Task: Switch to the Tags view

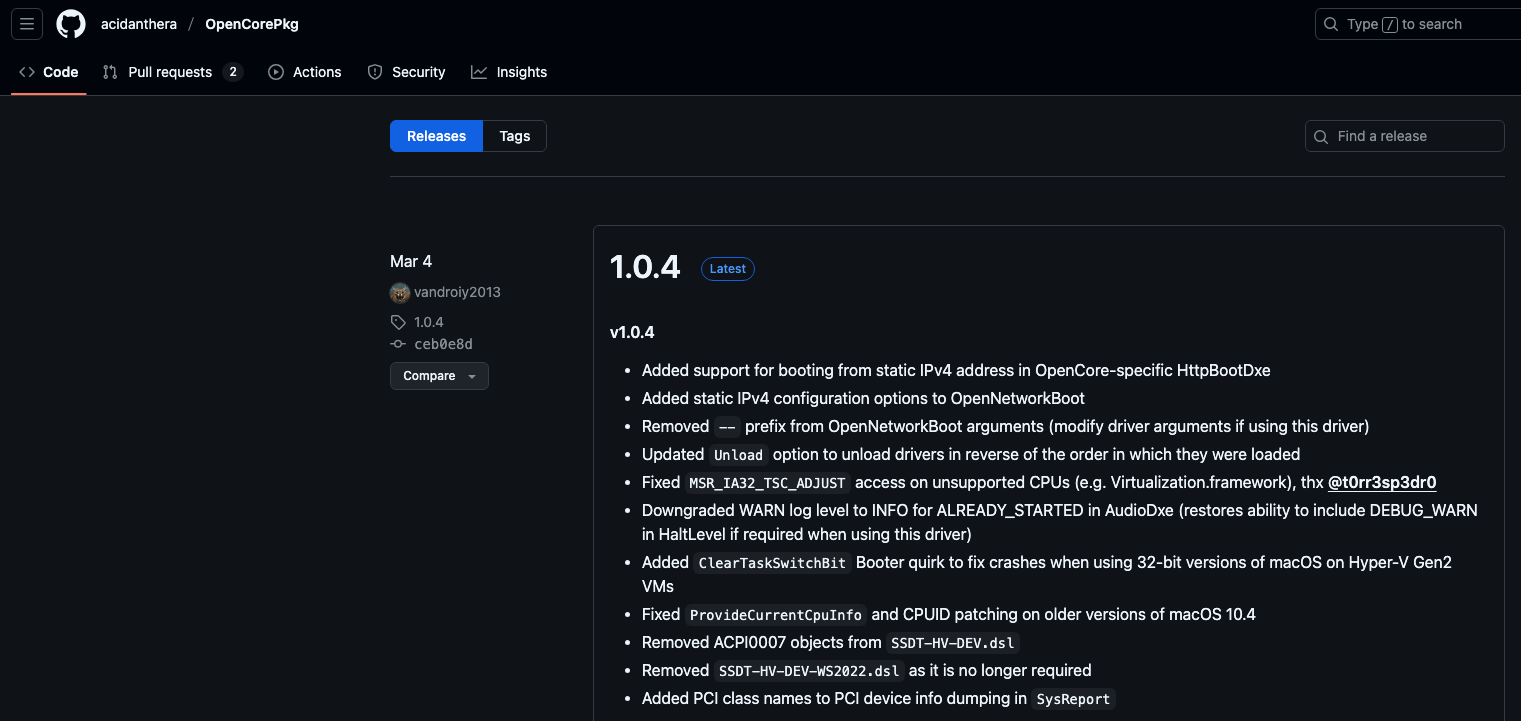Action: click(x=515, y=136)
